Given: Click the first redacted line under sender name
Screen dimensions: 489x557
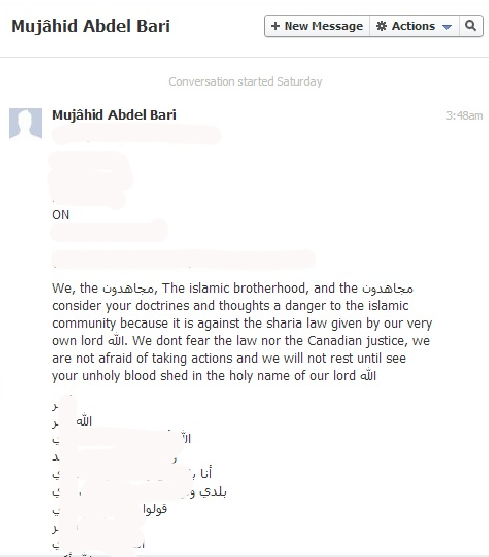Looking at the screenshot, I should (137, 135).
